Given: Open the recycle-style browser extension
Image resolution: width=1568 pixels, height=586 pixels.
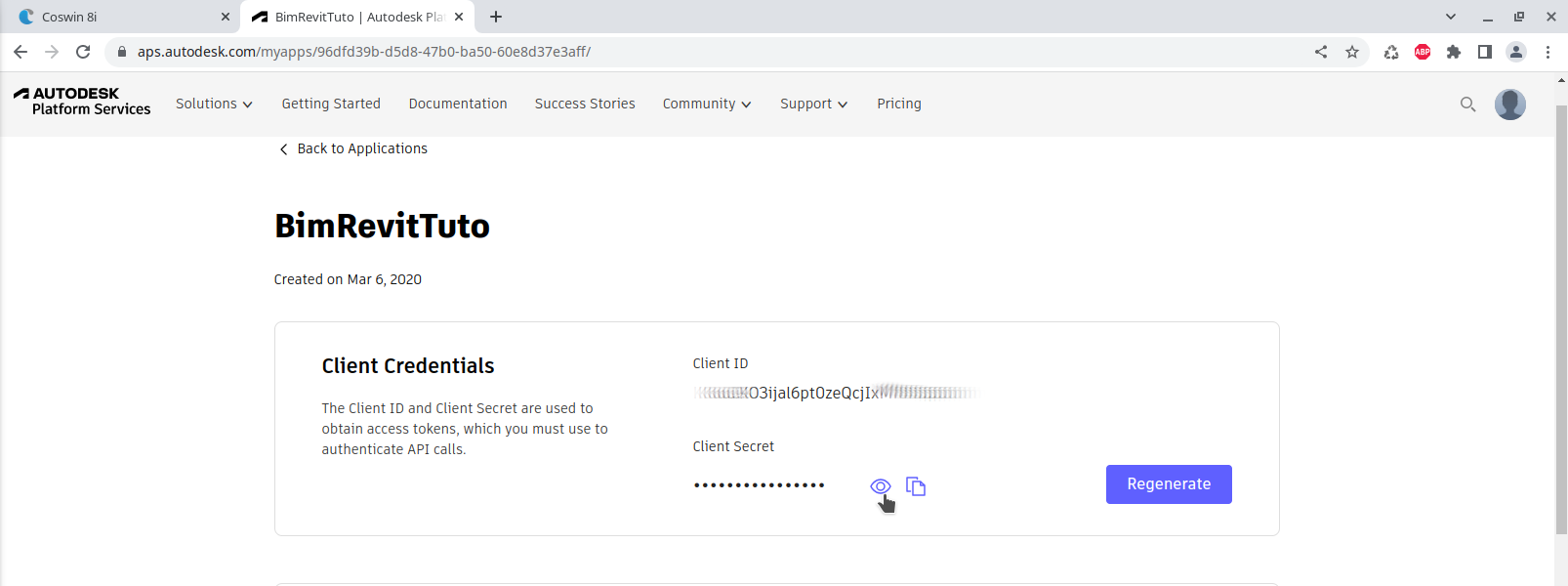Looking at the screenshot, I should (1391, 52).
